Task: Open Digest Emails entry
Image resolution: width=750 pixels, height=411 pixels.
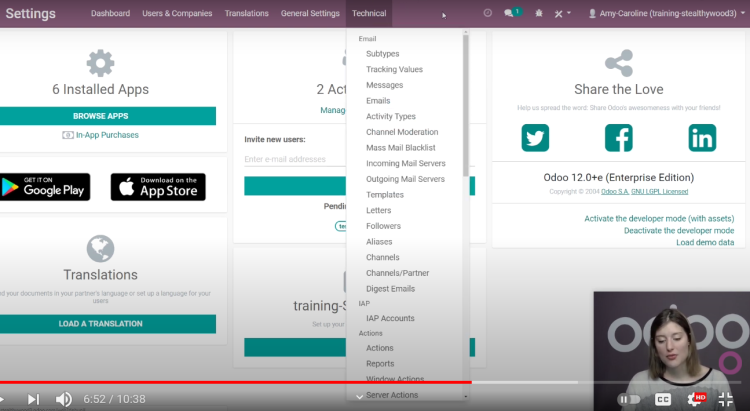Action: click(390, 289)
